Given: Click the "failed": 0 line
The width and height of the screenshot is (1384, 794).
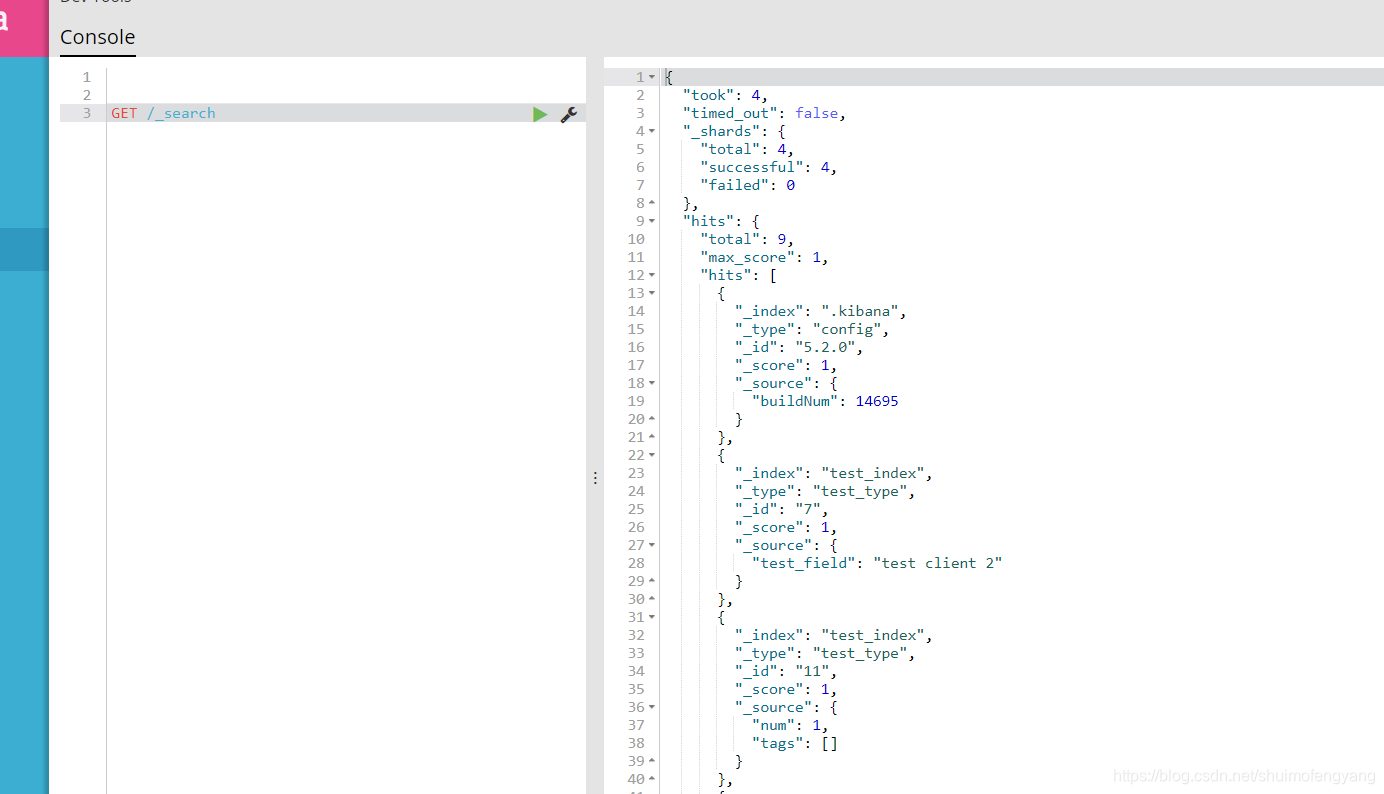Looking at the screenshot, I should [748, 185].
